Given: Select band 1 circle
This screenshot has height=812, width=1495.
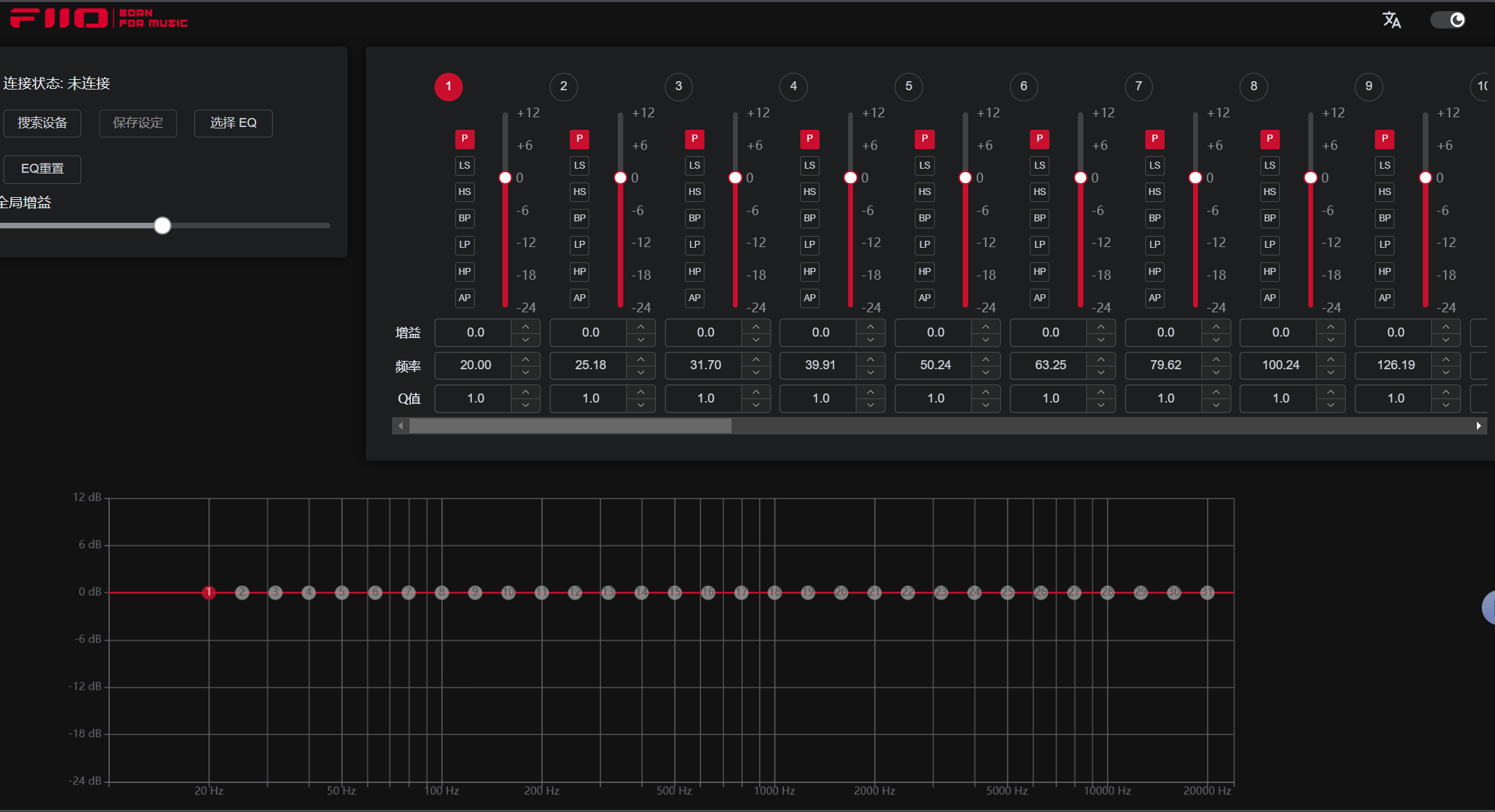Looking at the screenshot, I should pyautogui.click(x=448, y=86).
